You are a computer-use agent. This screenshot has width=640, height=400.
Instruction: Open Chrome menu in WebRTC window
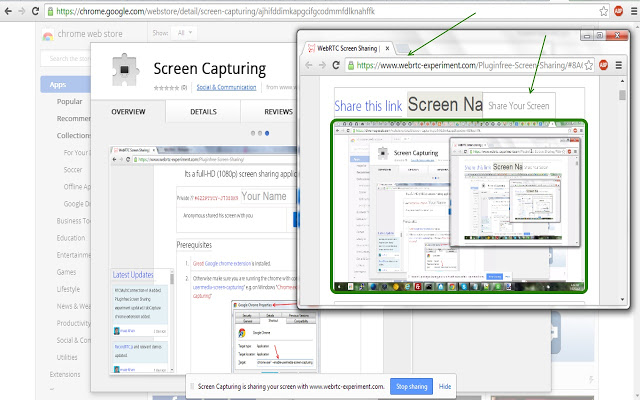coord(619,65)
